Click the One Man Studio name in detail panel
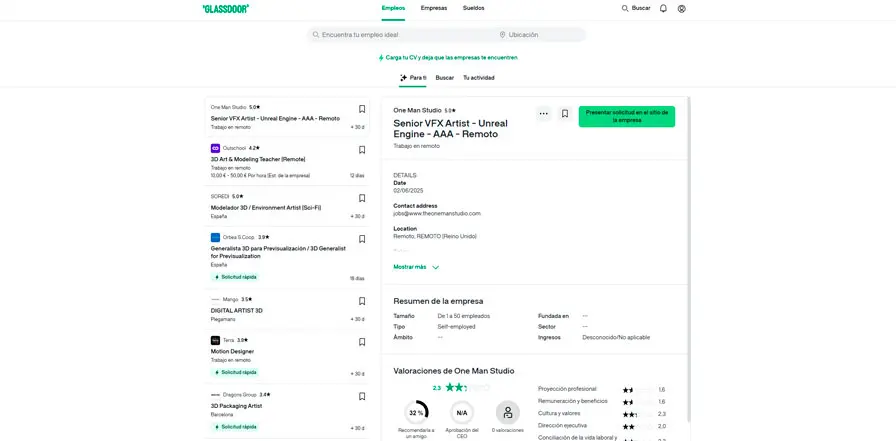Screen dimensions: 896x441 (417, 110)
